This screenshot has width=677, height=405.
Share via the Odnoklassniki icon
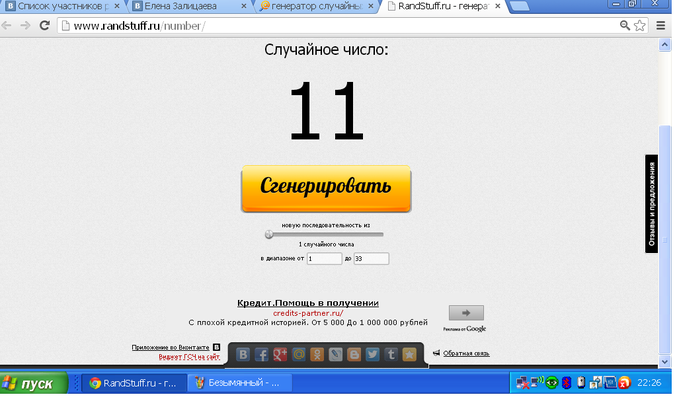click(x=317, y=354)
